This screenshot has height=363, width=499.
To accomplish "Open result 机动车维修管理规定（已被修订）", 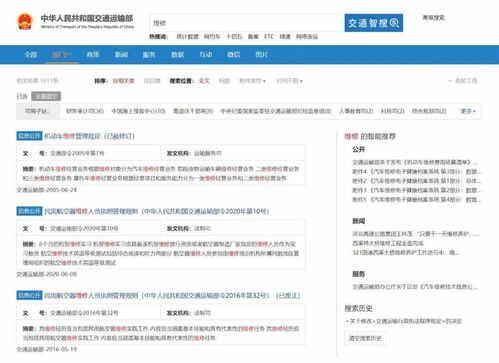I will click(x=89, y=136).
